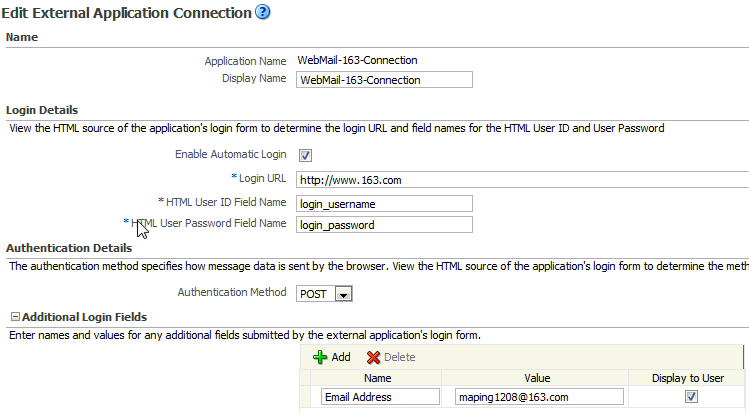Click the Value column header
The image size is (749, 413).
coord(537,378)
